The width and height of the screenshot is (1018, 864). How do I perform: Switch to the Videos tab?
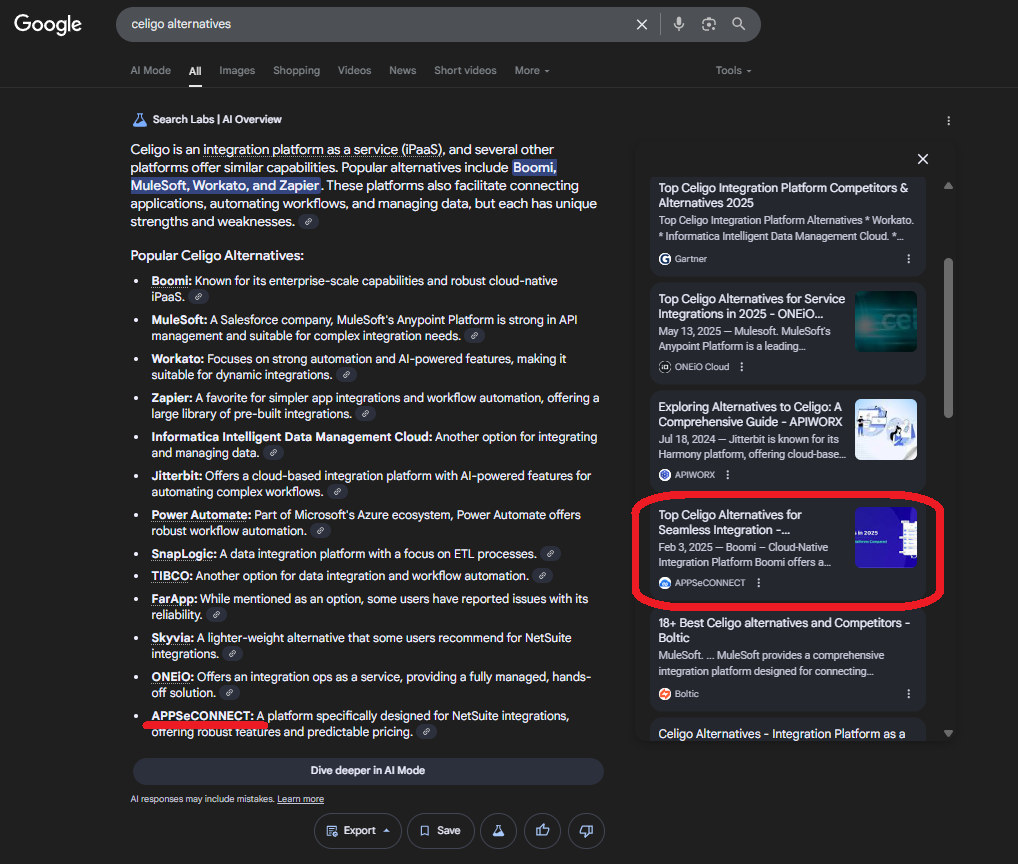pos(354,71)
